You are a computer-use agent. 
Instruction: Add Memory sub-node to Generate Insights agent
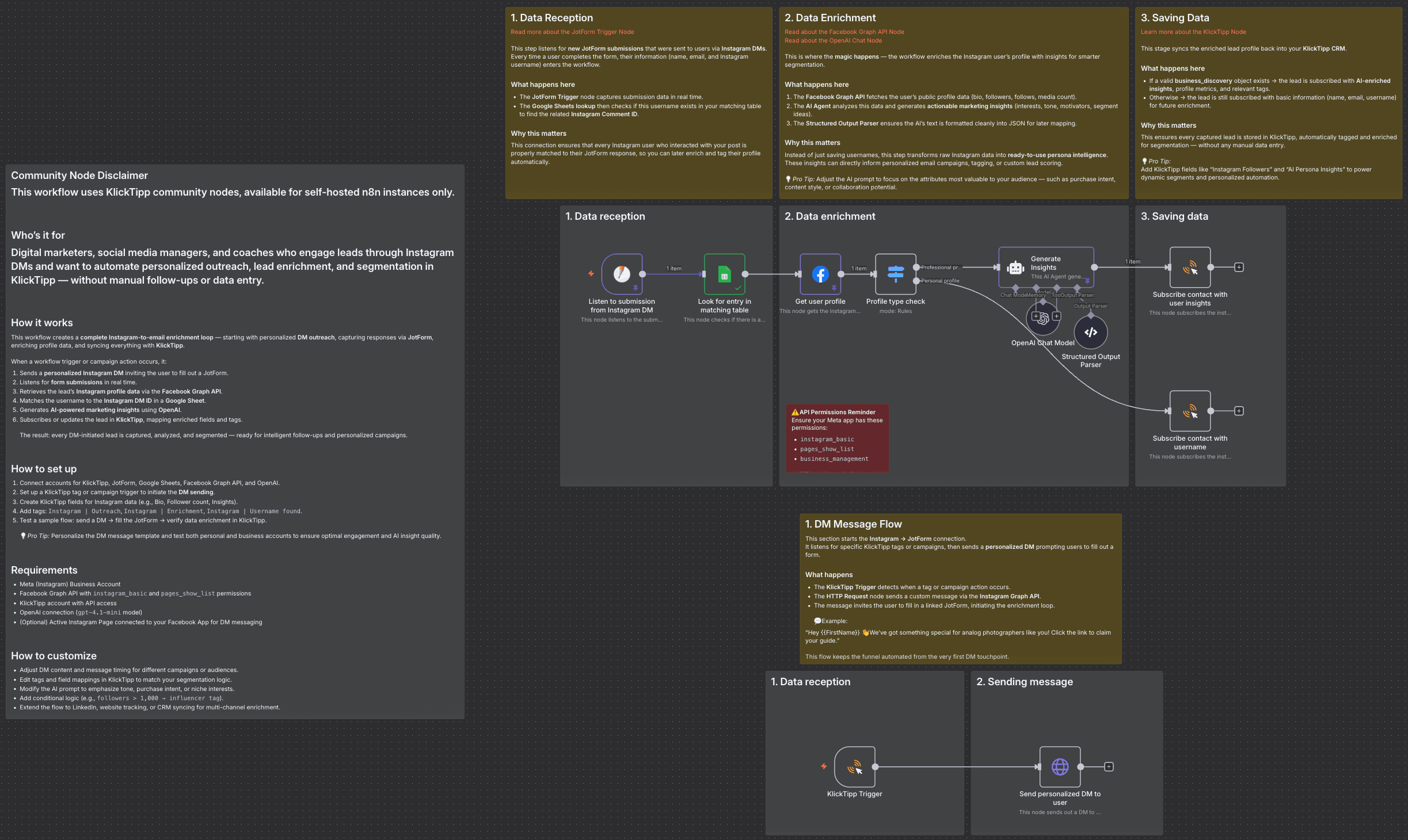(x=1036, y=316)
